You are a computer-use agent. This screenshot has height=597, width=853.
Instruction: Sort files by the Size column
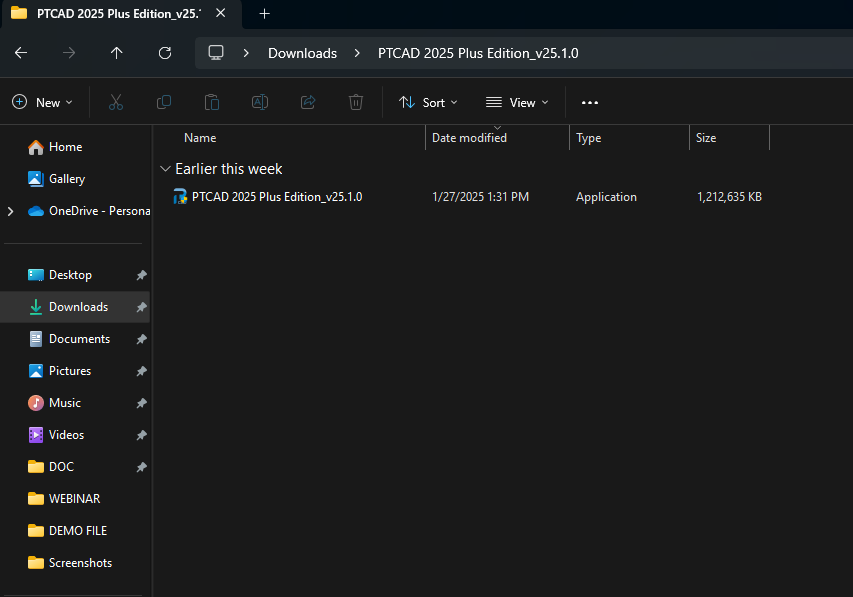pos(706,138)
